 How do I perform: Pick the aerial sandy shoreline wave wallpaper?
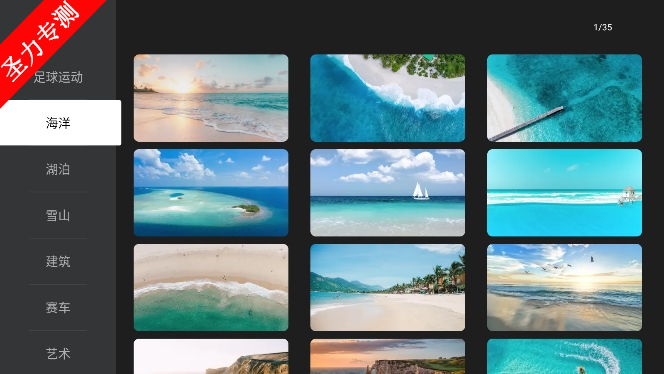click(x=211, y=288)
